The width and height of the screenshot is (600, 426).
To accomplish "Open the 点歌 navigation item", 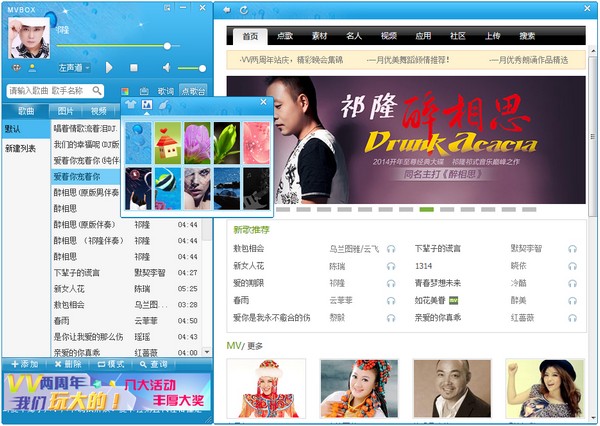I will pos(285,36).
